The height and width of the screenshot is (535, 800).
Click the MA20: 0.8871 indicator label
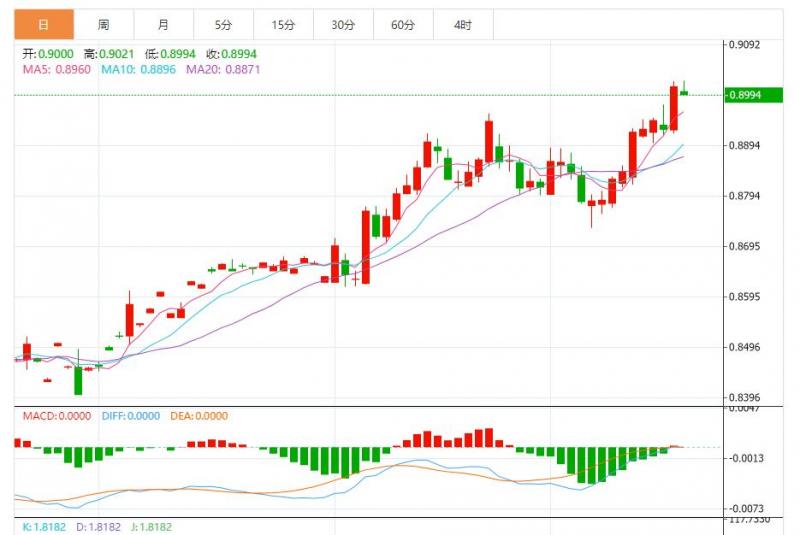223,69
